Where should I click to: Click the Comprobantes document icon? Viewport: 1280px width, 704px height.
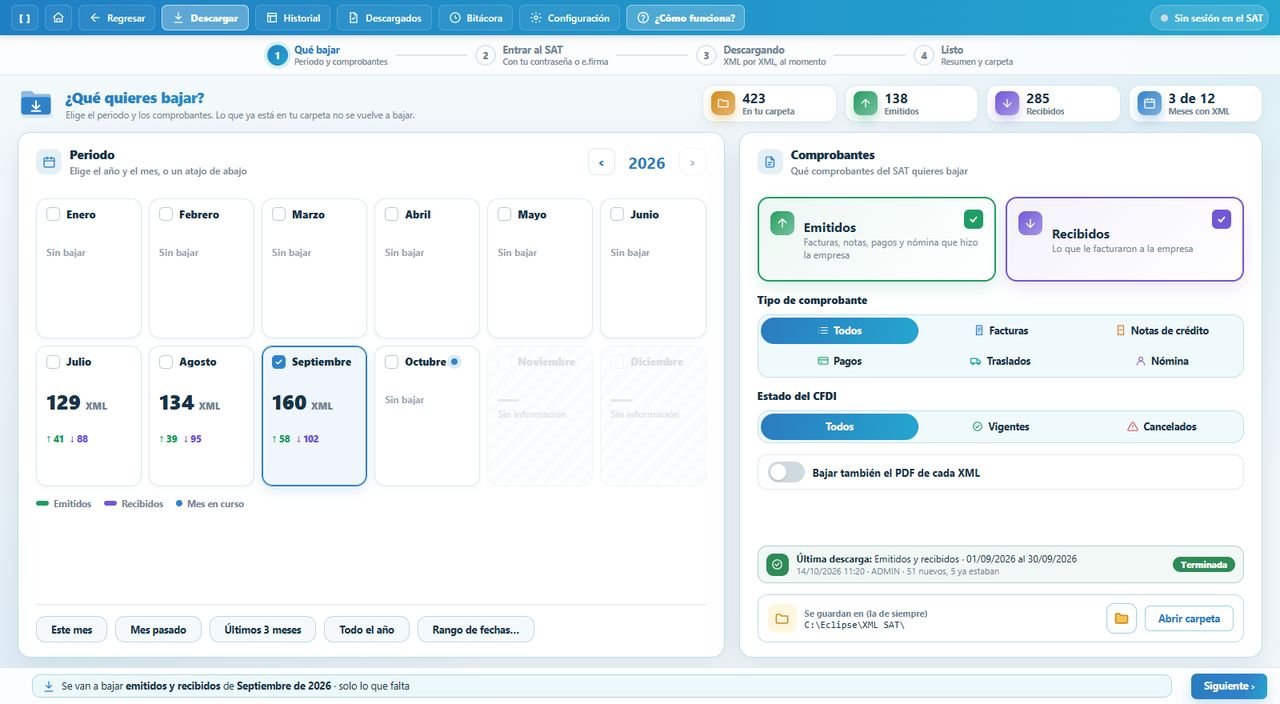[770, 162]
